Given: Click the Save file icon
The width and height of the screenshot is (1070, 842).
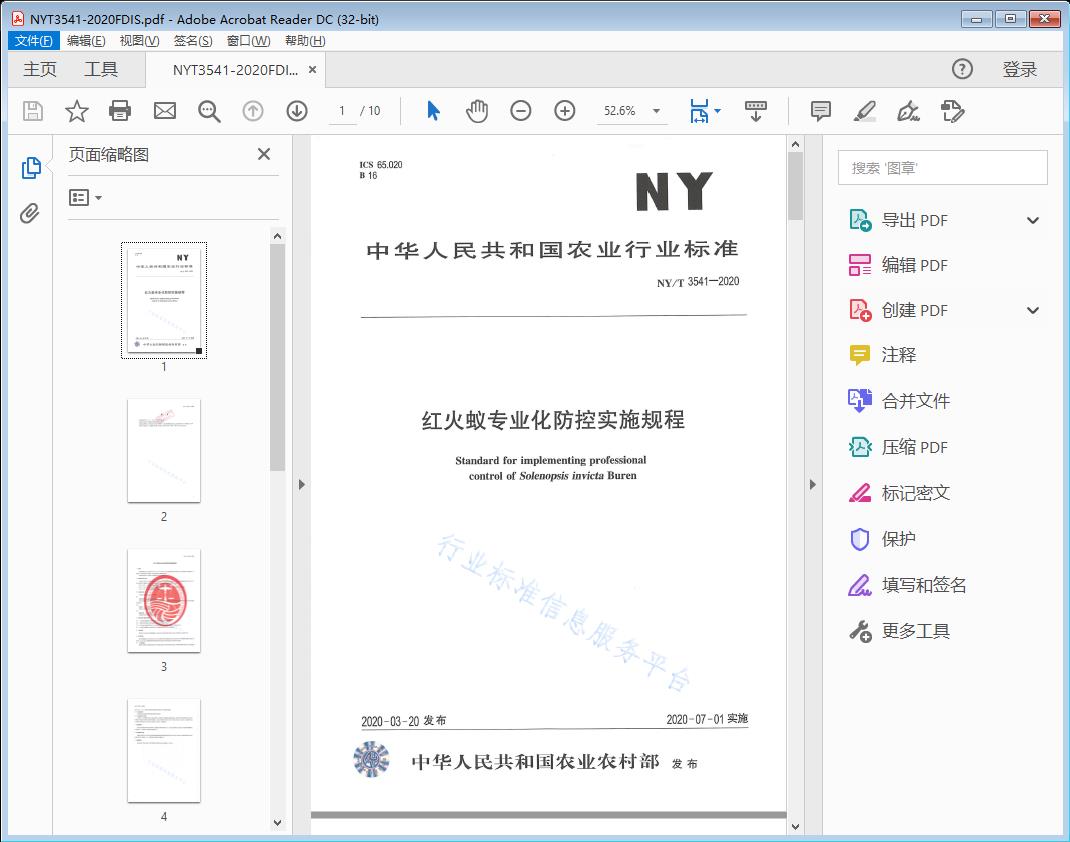Looking at the screenshot, I should (31, 111).
